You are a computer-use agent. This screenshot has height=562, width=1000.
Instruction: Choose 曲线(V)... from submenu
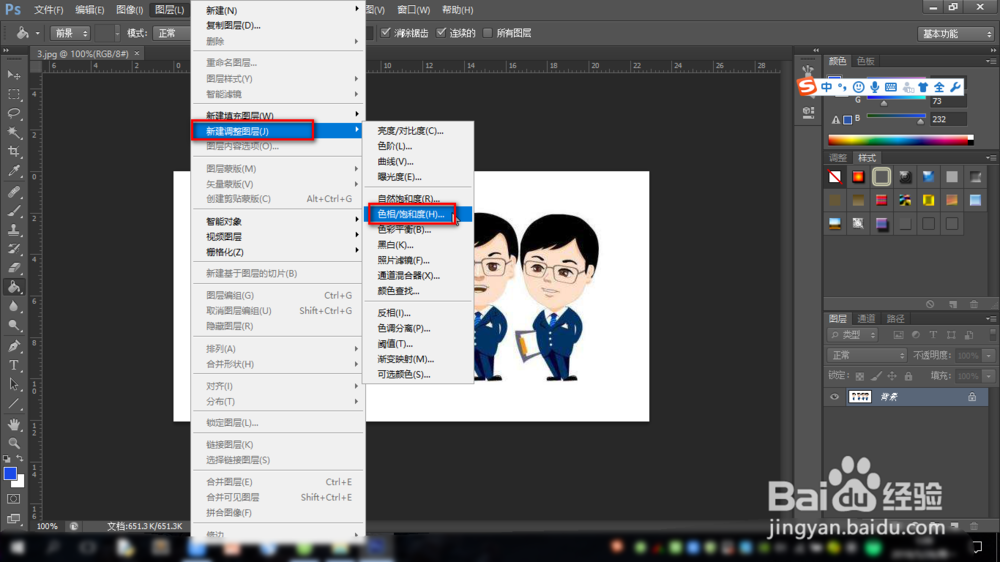(x=418, y=161)
